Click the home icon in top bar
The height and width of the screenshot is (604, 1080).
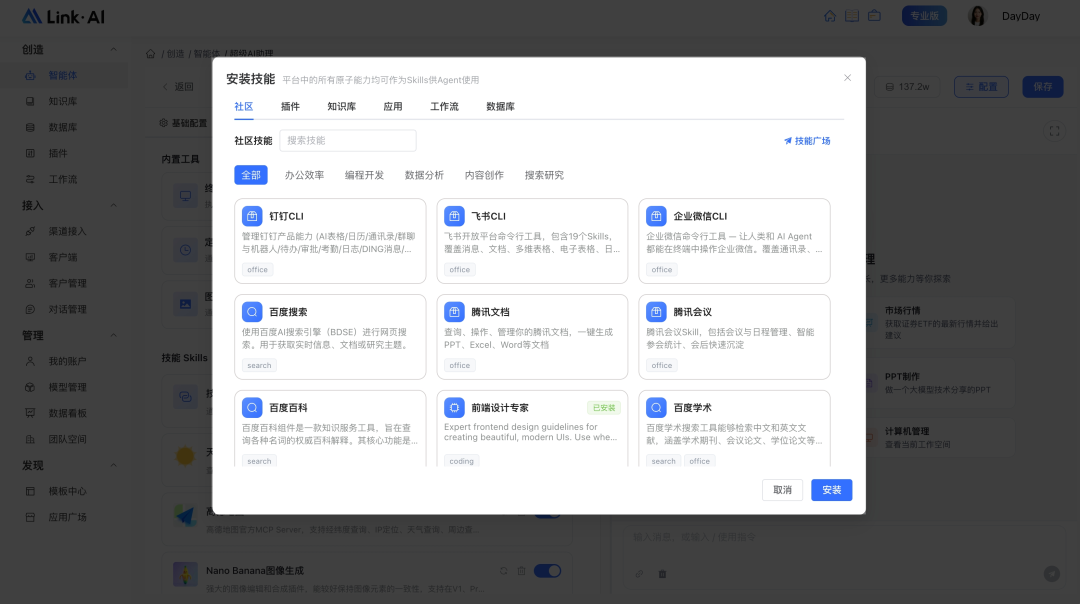[830, 16]
